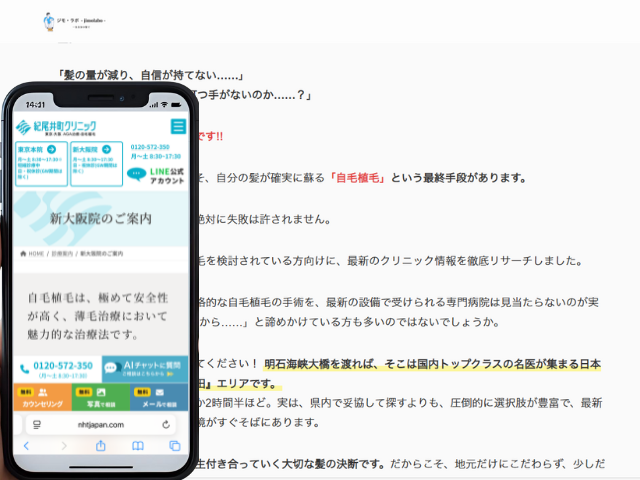Open Safari bookmarks book icon
The width and height of the screenshot is (640, 480).
pos(138,445)
